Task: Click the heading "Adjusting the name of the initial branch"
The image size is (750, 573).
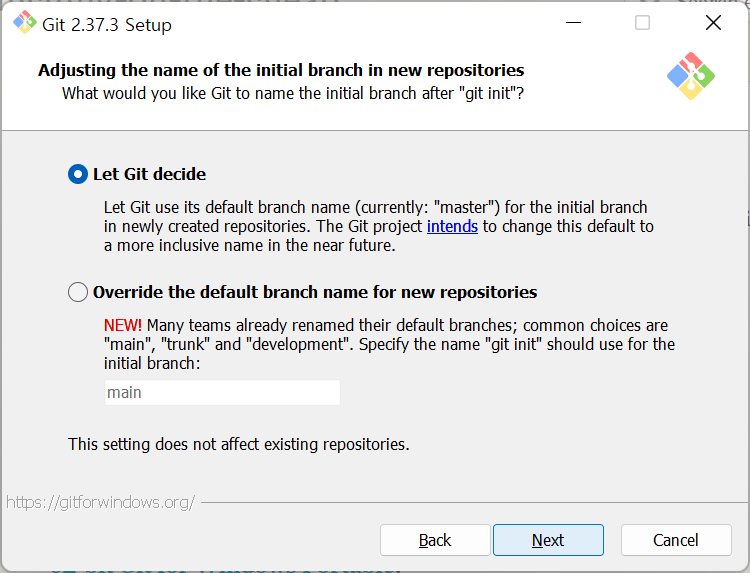Action: pos(281,70)
